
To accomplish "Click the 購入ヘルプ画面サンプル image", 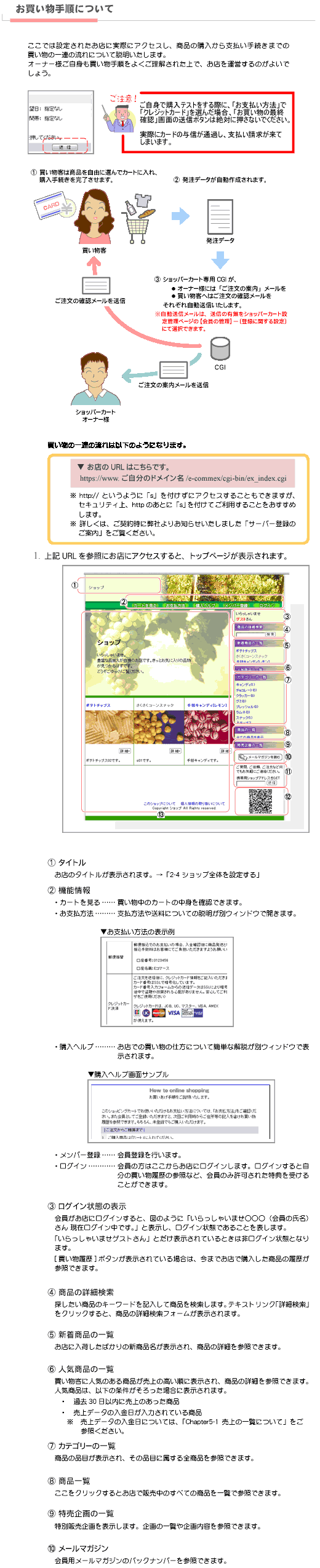I will [181, 1112].
